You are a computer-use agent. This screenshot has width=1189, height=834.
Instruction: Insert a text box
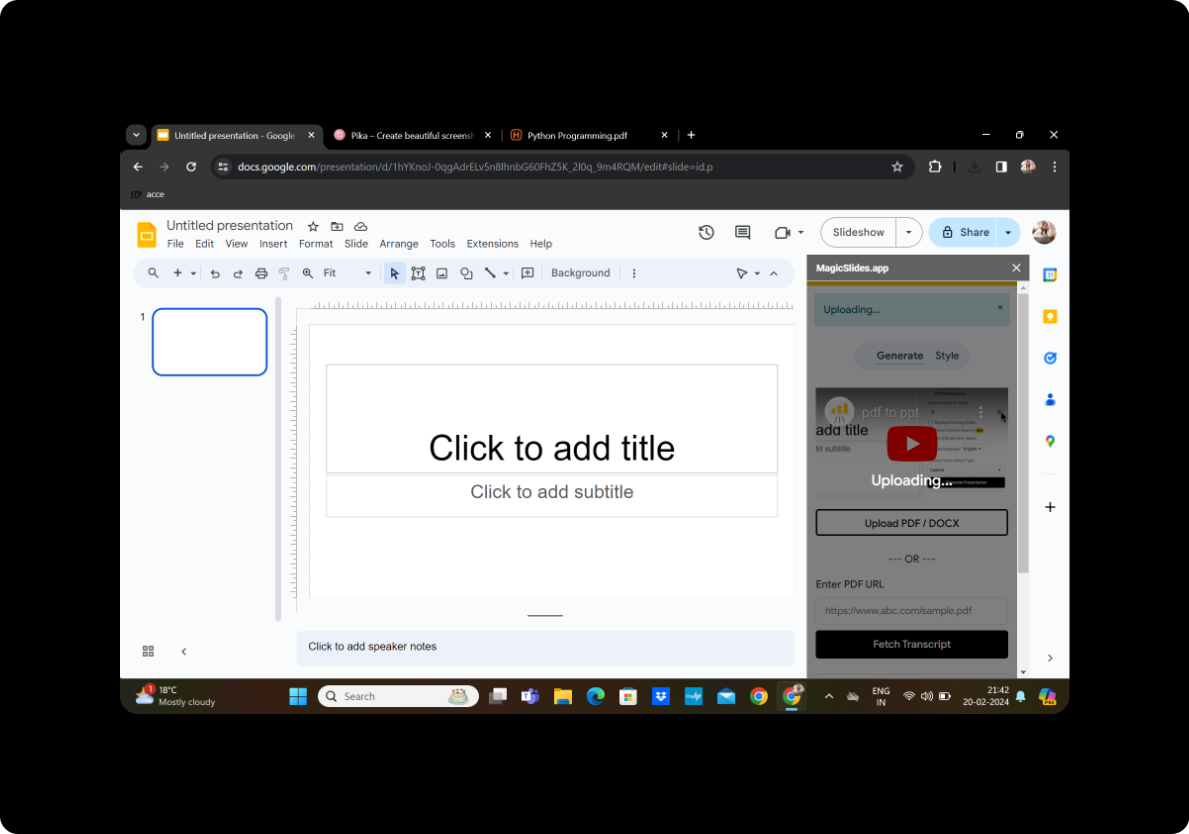418,273
